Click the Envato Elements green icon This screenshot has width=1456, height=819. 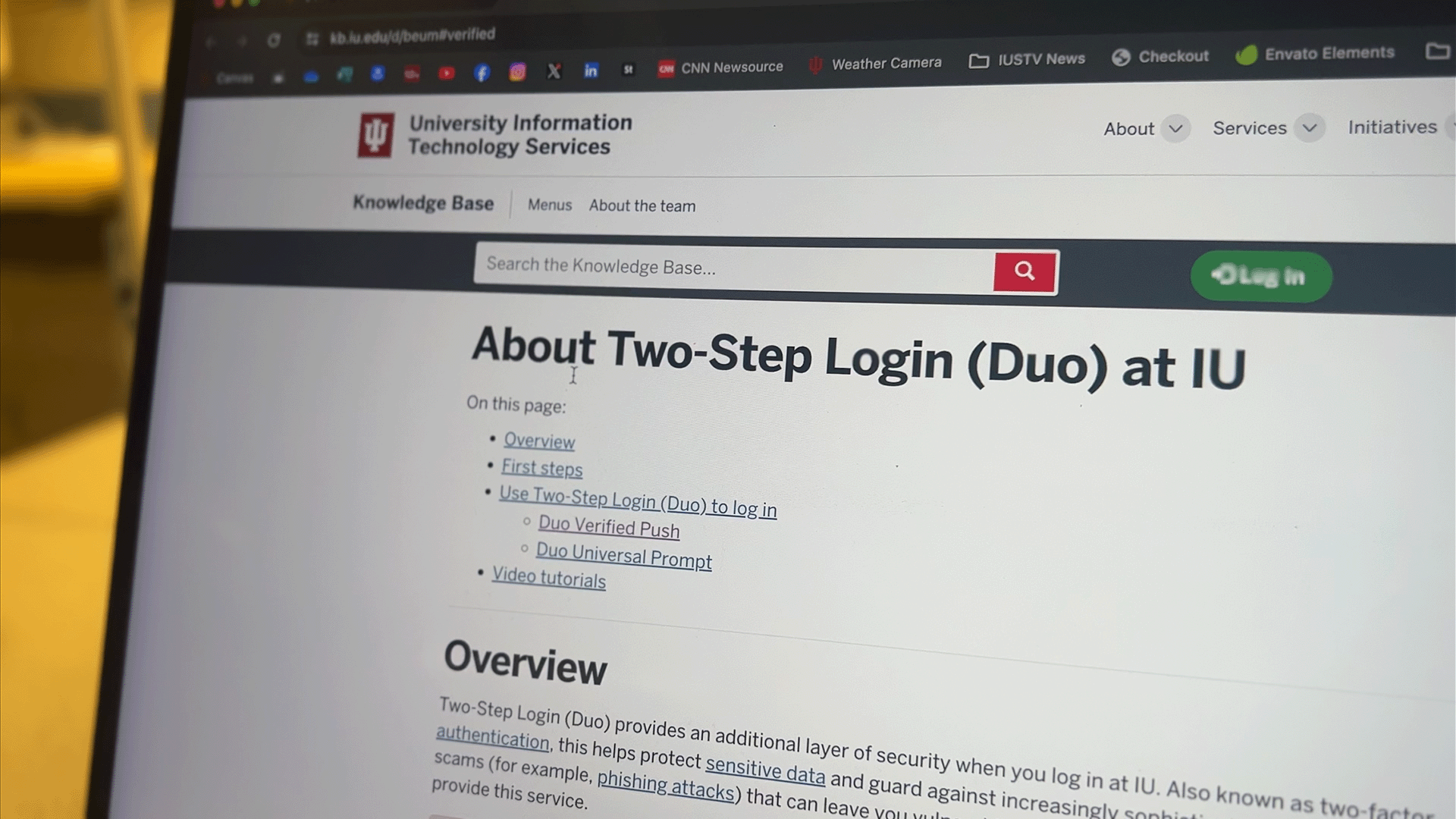(1246, 55)
